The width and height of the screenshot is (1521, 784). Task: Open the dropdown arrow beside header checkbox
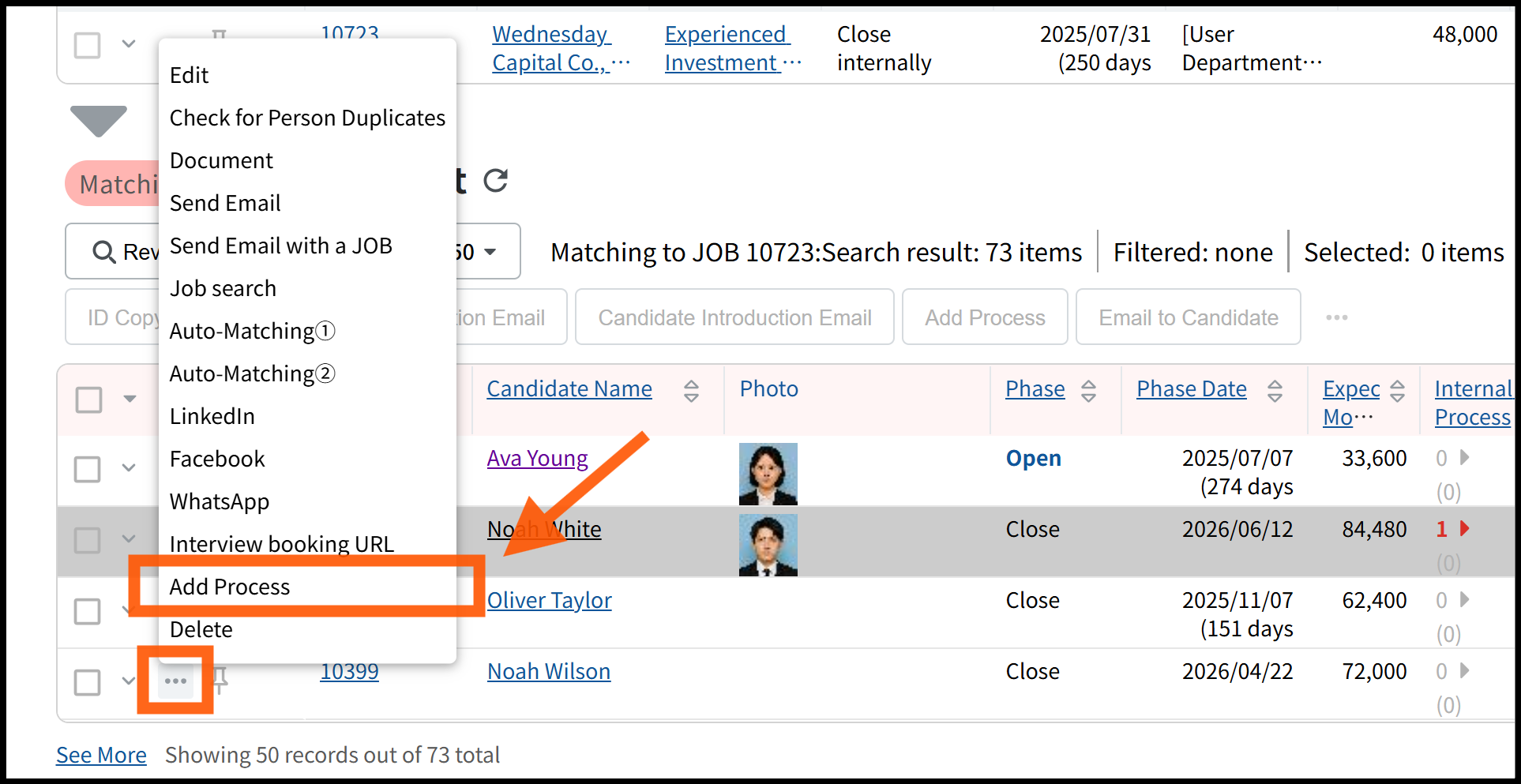130,399
